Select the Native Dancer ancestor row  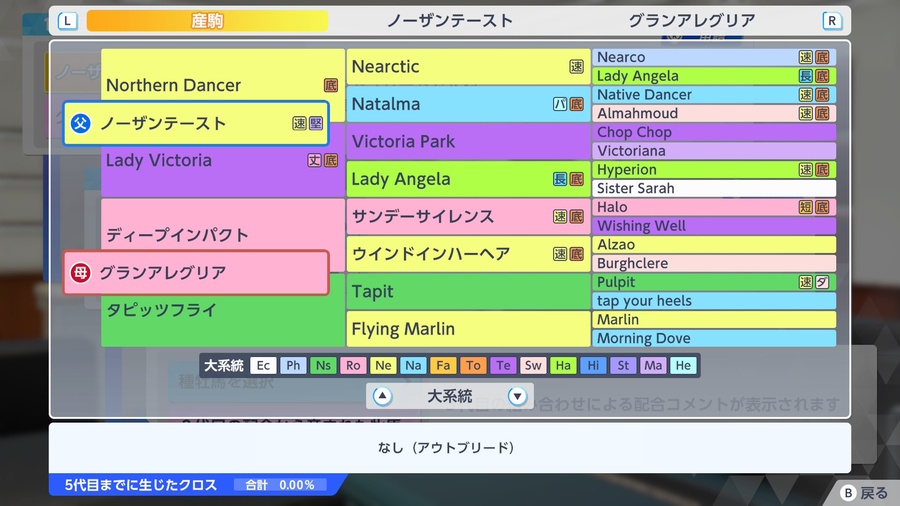(714, 95)
